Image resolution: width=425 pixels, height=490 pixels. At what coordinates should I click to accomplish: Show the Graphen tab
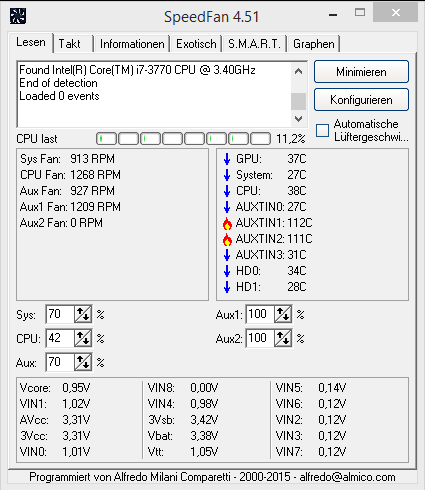[314, 44]
